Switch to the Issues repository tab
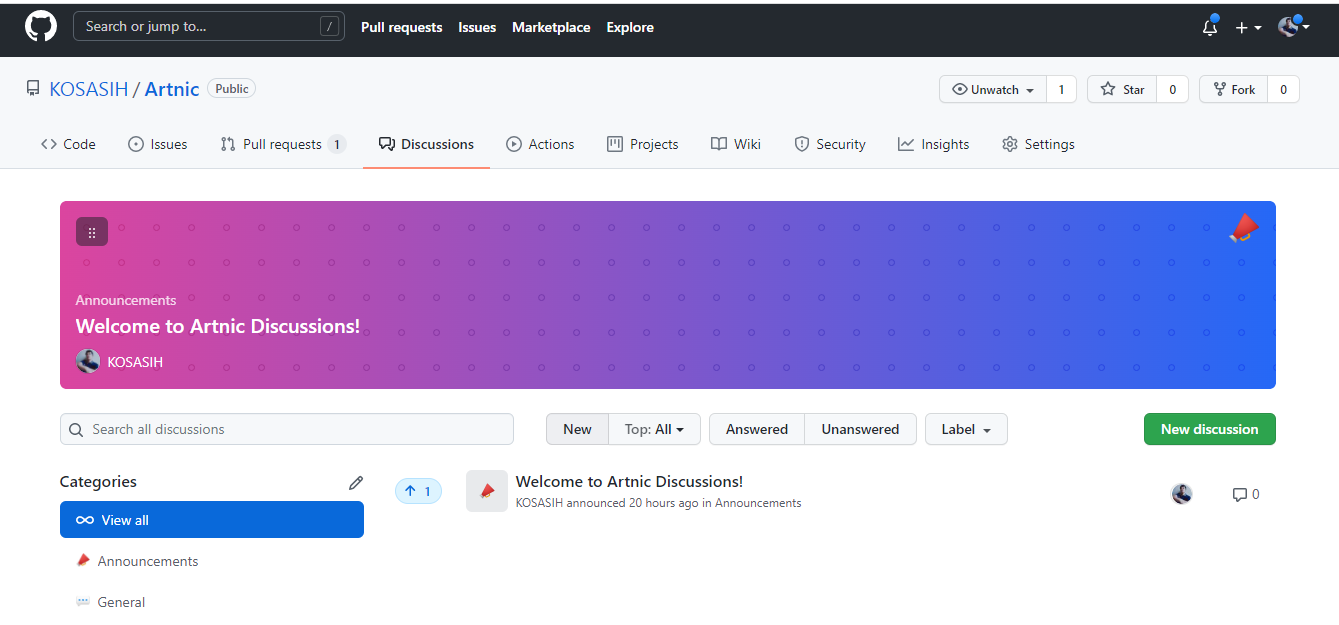Viewport: 1339px width, 625px height. [x=158, y=144]
